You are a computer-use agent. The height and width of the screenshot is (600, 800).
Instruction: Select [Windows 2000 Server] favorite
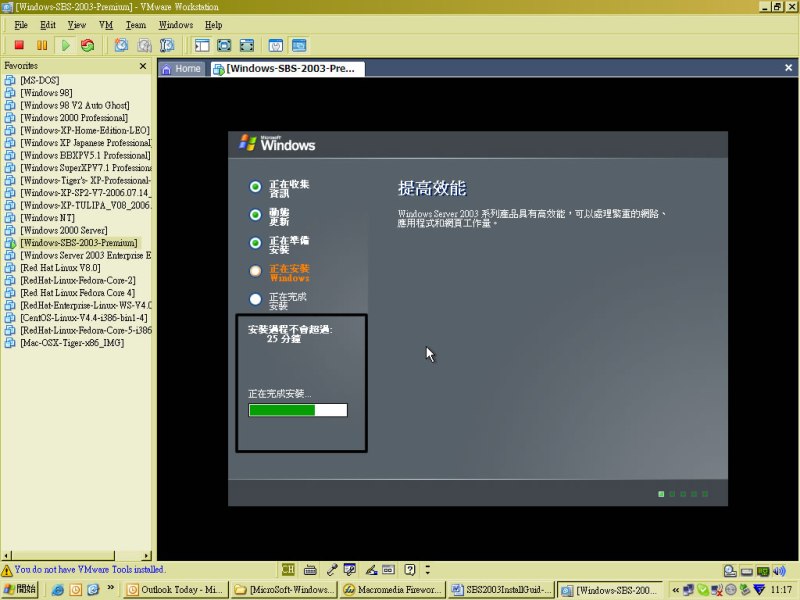coord(63,230)
